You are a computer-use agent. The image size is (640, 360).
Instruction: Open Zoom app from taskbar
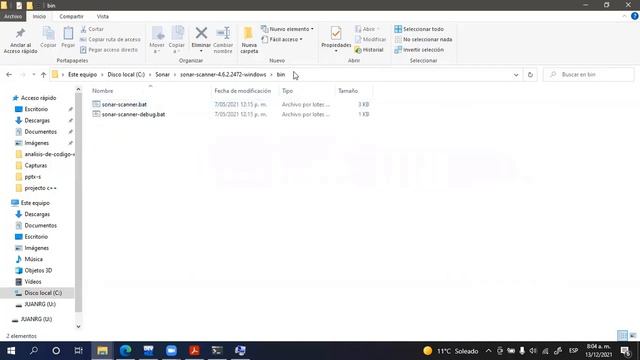(171, 351)
